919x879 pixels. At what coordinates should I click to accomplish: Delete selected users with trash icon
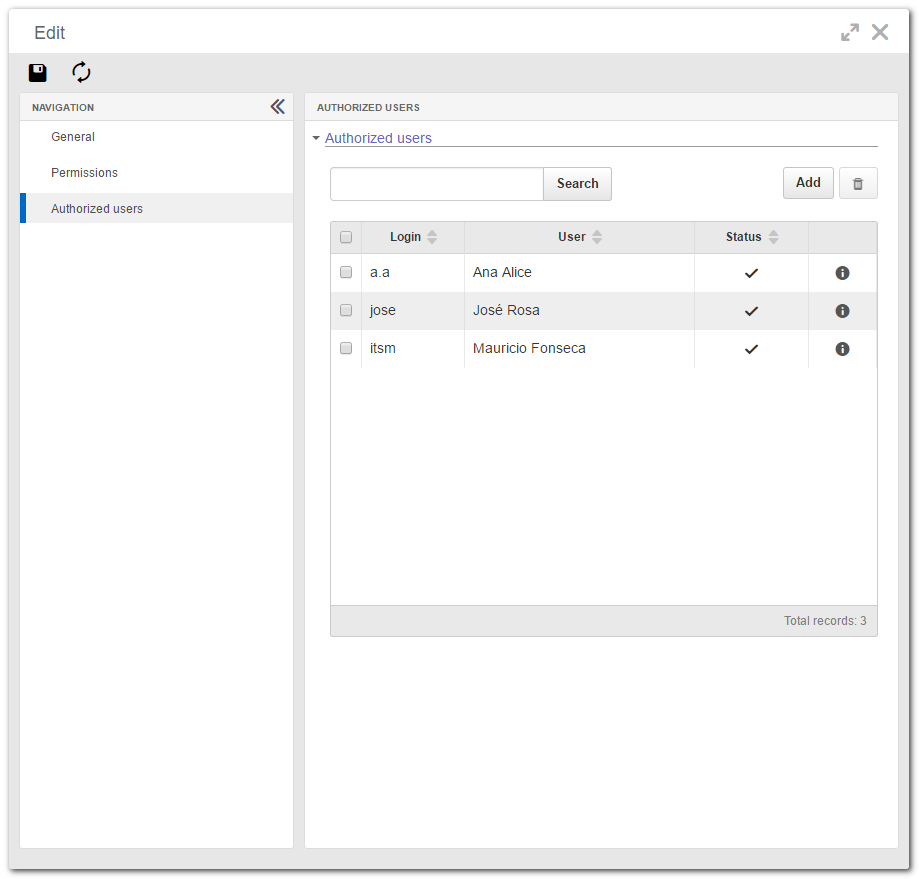tap(858, 183)
